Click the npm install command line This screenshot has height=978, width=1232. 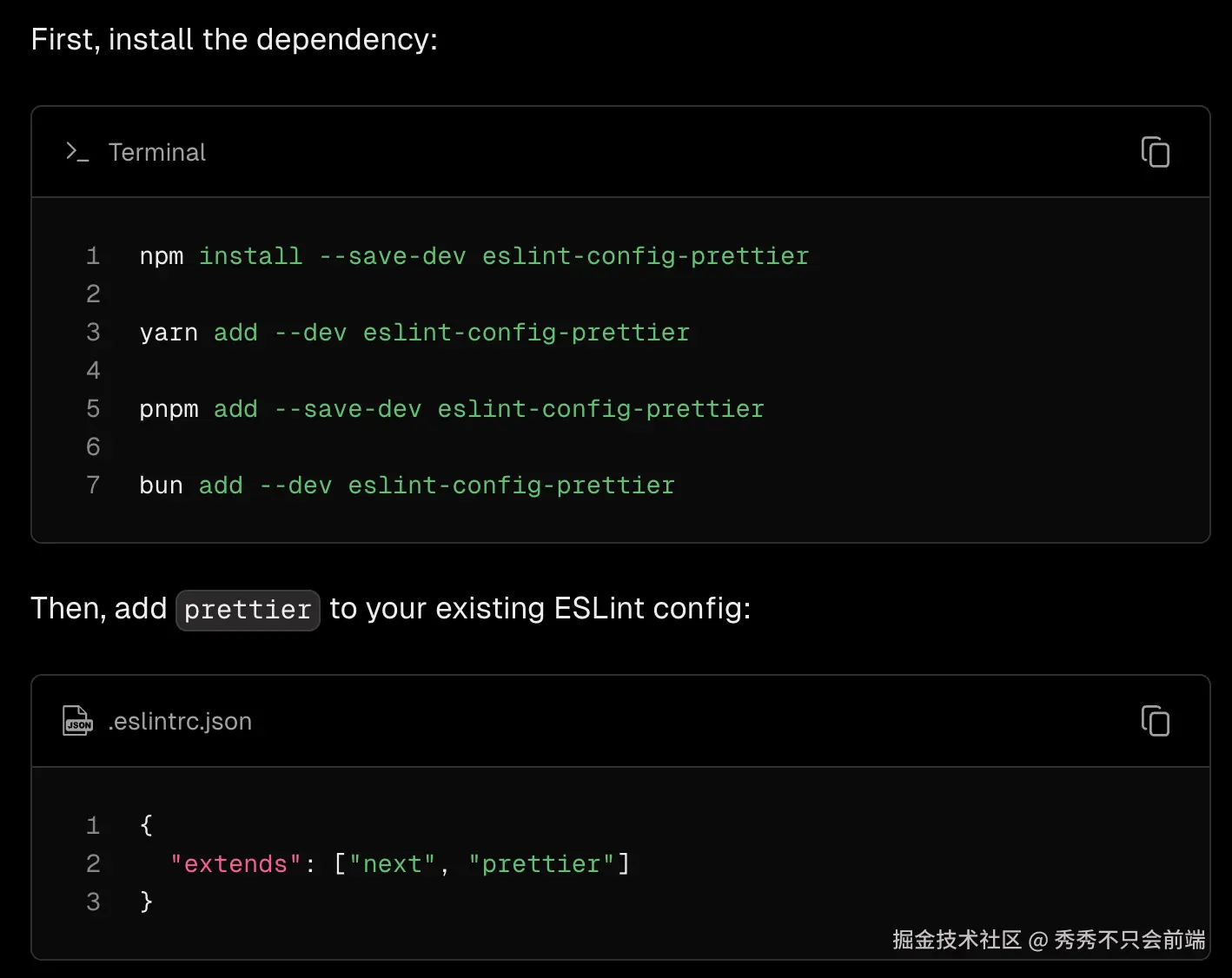tap(474, 256)
